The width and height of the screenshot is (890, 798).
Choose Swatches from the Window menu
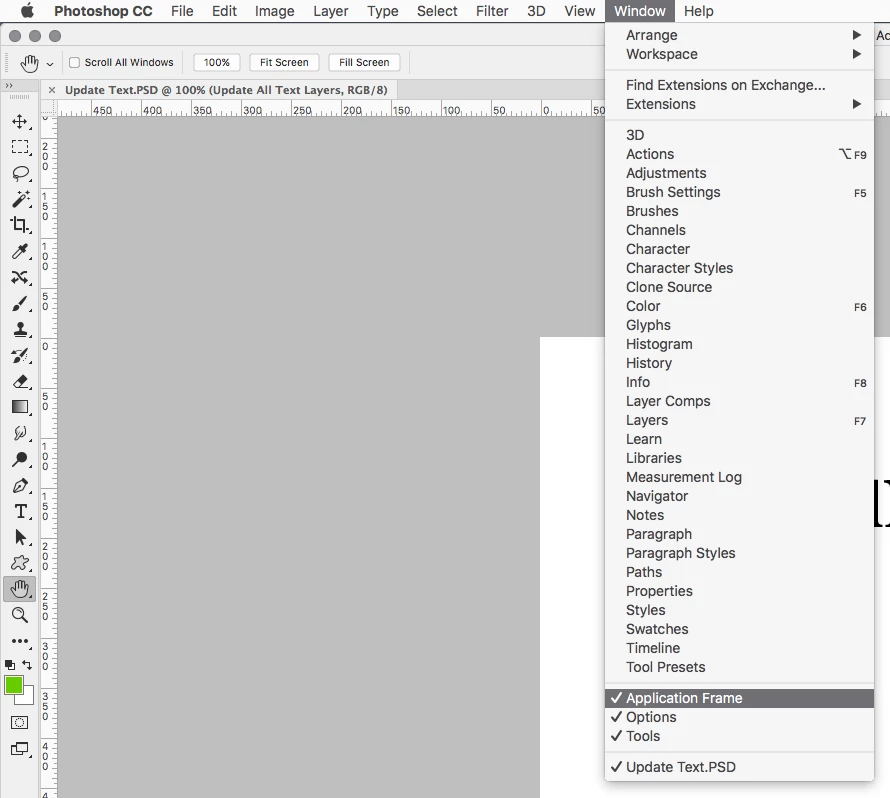click(x=739, y=629)
